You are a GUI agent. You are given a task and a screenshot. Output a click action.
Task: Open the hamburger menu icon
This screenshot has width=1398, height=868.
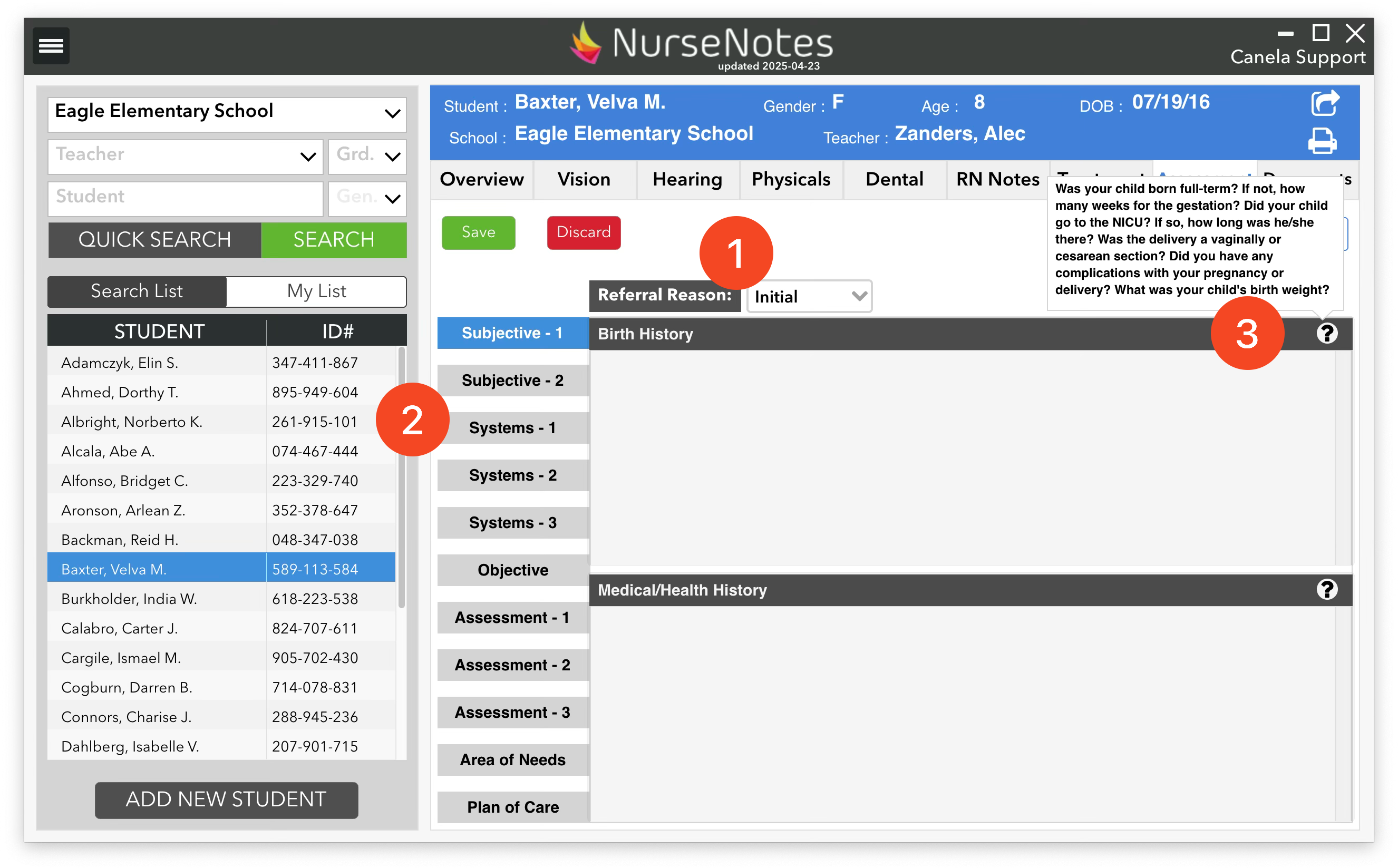51,45
